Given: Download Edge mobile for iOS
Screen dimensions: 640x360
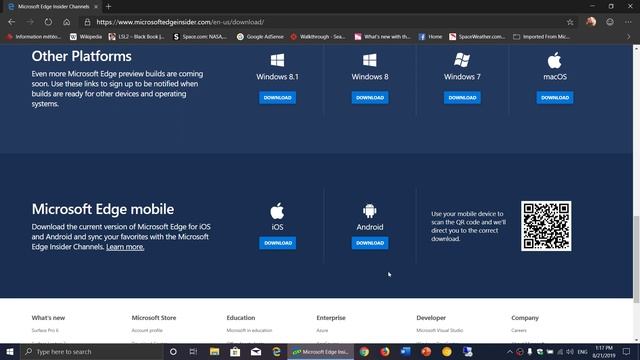Looking at the screenshot, I should [x=278, y=243].
